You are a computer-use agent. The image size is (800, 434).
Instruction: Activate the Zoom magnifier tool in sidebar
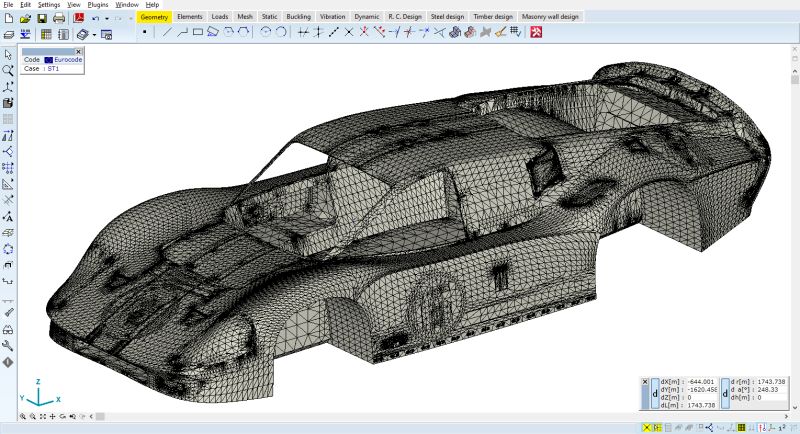(8, 70)
